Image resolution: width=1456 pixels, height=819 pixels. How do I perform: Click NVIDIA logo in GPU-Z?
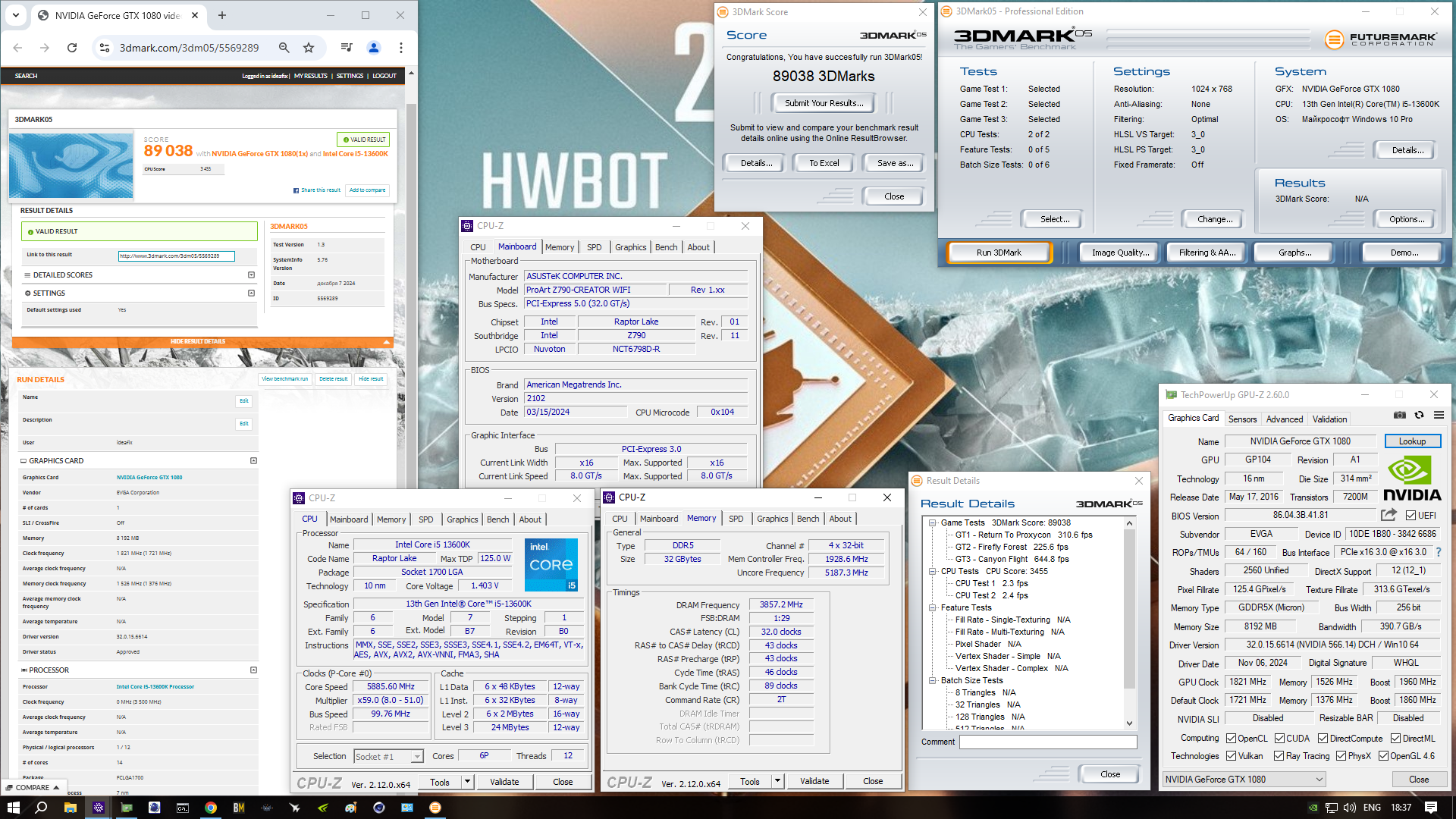[1412, 479]
